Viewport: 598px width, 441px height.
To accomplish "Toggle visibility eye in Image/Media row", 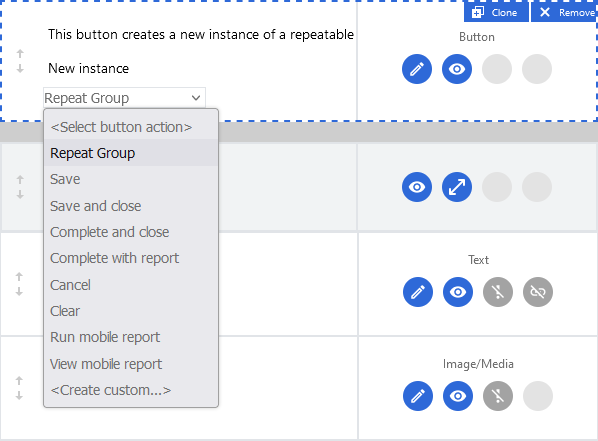I will tap(458, 396).
